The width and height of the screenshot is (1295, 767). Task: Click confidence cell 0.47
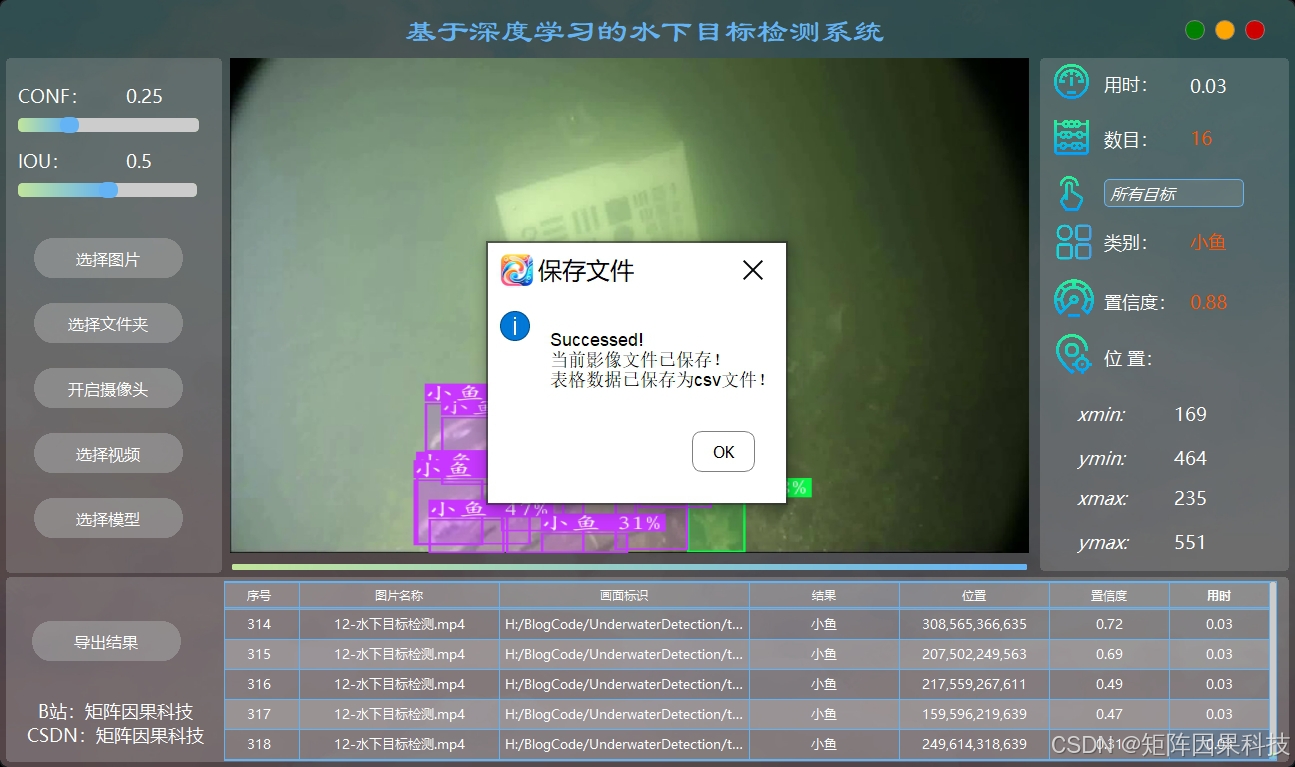click(x=1109, y=714)
